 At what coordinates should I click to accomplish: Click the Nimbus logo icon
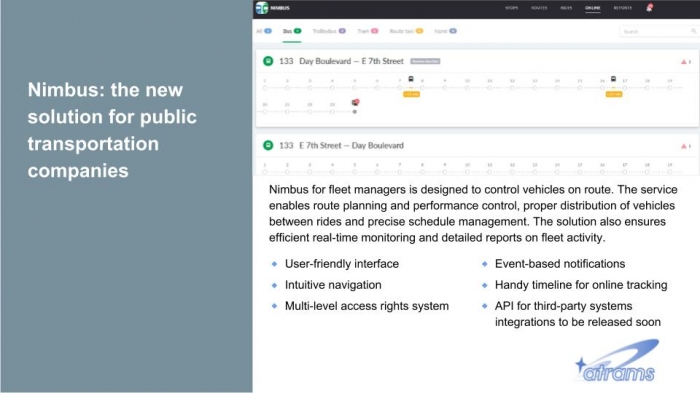[262, 8]
